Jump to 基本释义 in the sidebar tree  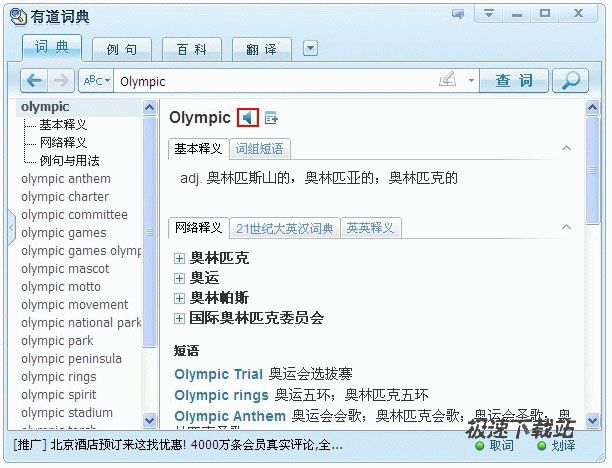coord(63,125)
